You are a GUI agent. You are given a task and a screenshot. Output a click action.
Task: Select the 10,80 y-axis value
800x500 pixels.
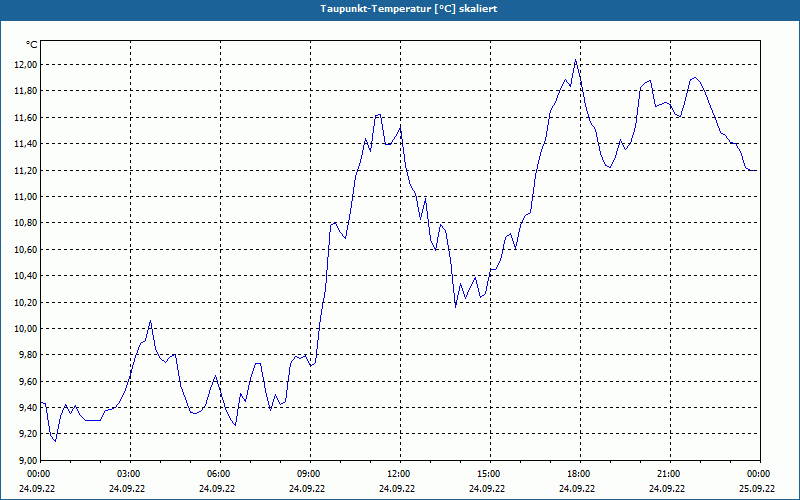click(27, 223)
